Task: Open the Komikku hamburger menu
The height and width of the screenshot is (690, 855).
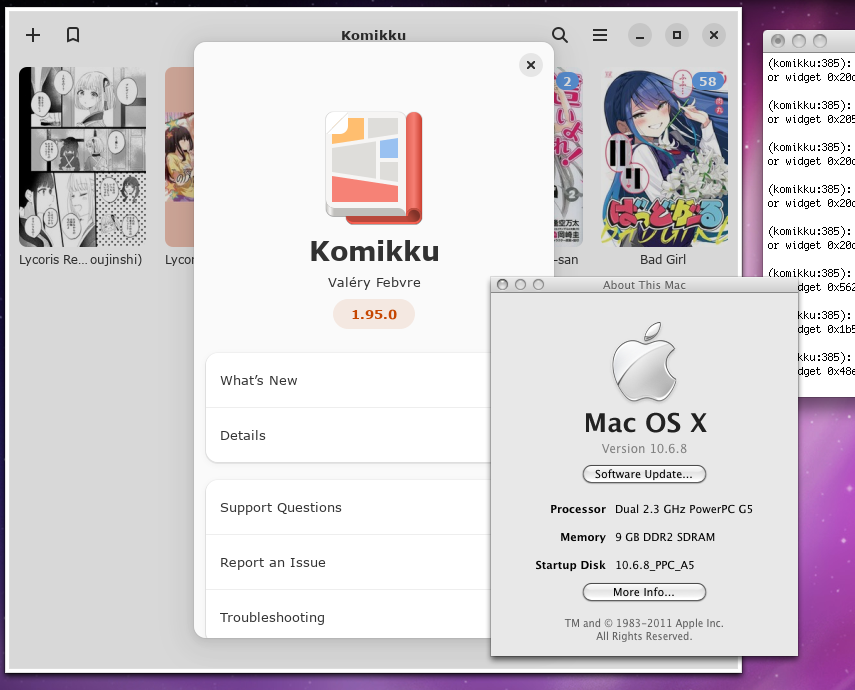Action: (x=600, y=35)
